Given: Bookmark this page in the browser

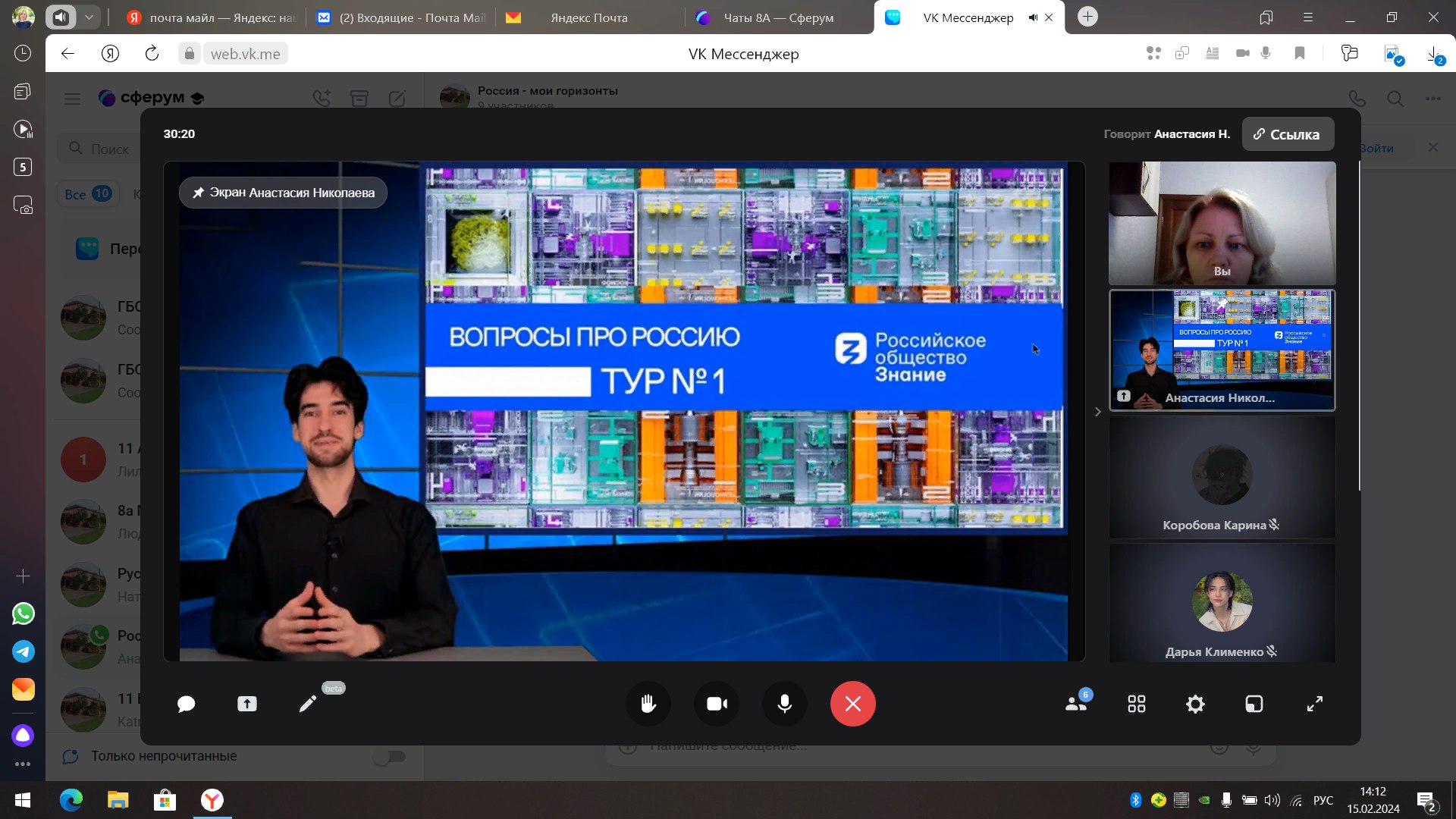Looking at the screenshot, I should 1299,53.
